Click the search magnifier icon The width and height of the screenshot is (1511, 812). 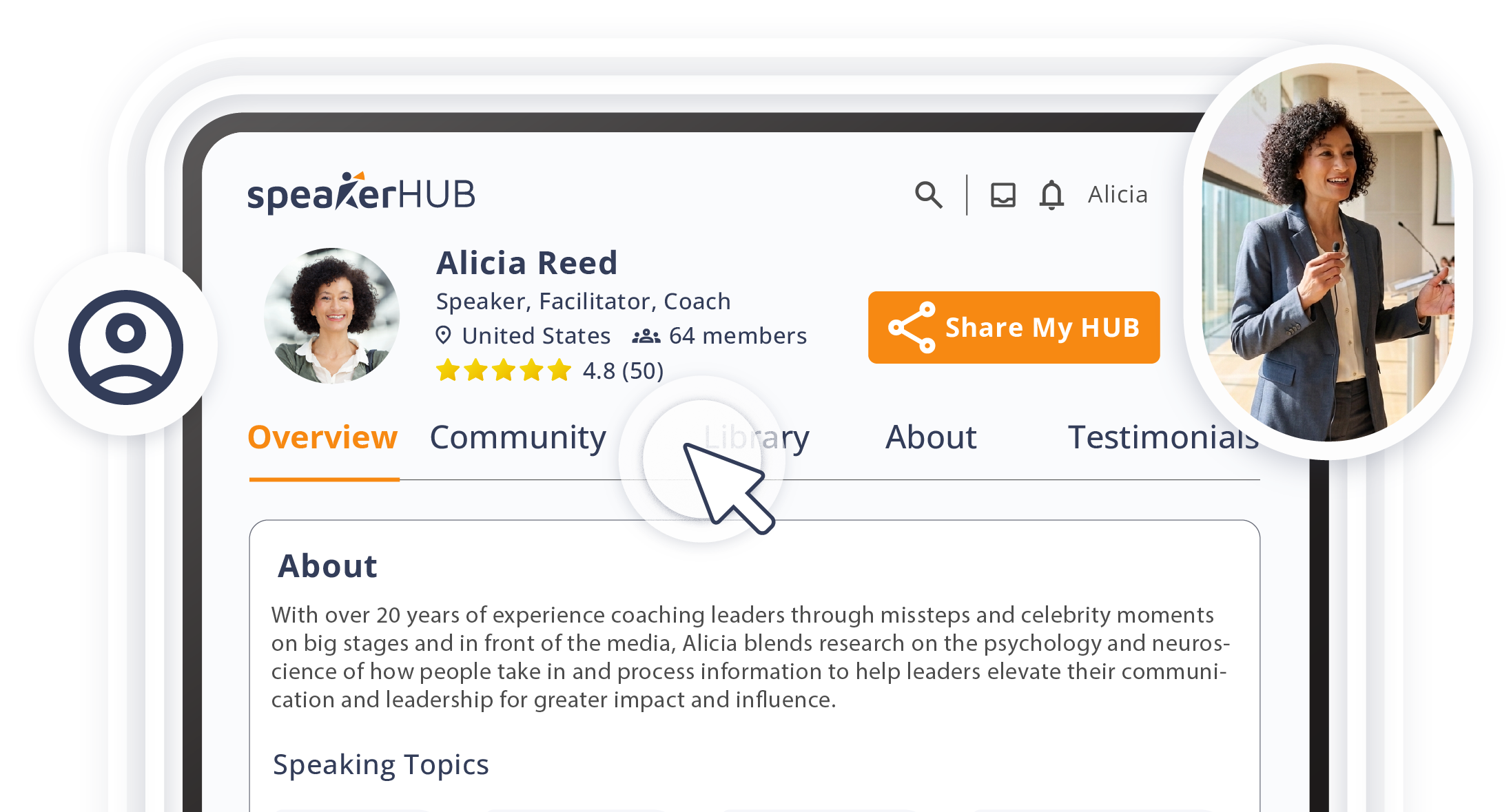click(928, 195)
